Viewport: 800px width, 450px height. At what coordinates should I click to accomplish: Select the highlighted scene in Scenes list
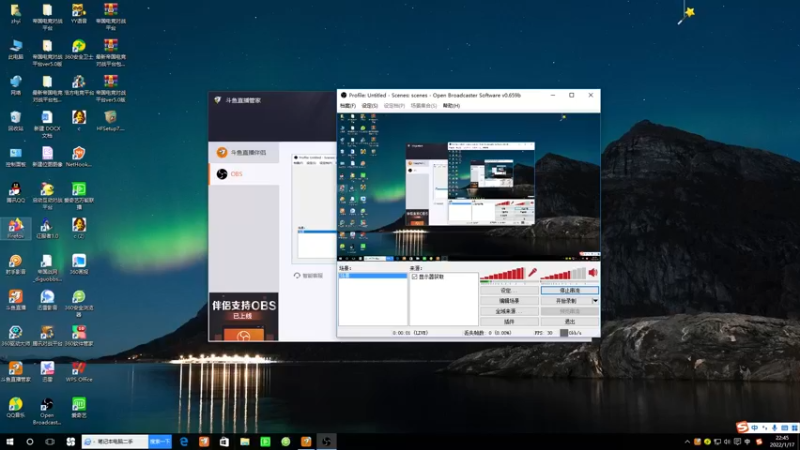tap(373, 276)
